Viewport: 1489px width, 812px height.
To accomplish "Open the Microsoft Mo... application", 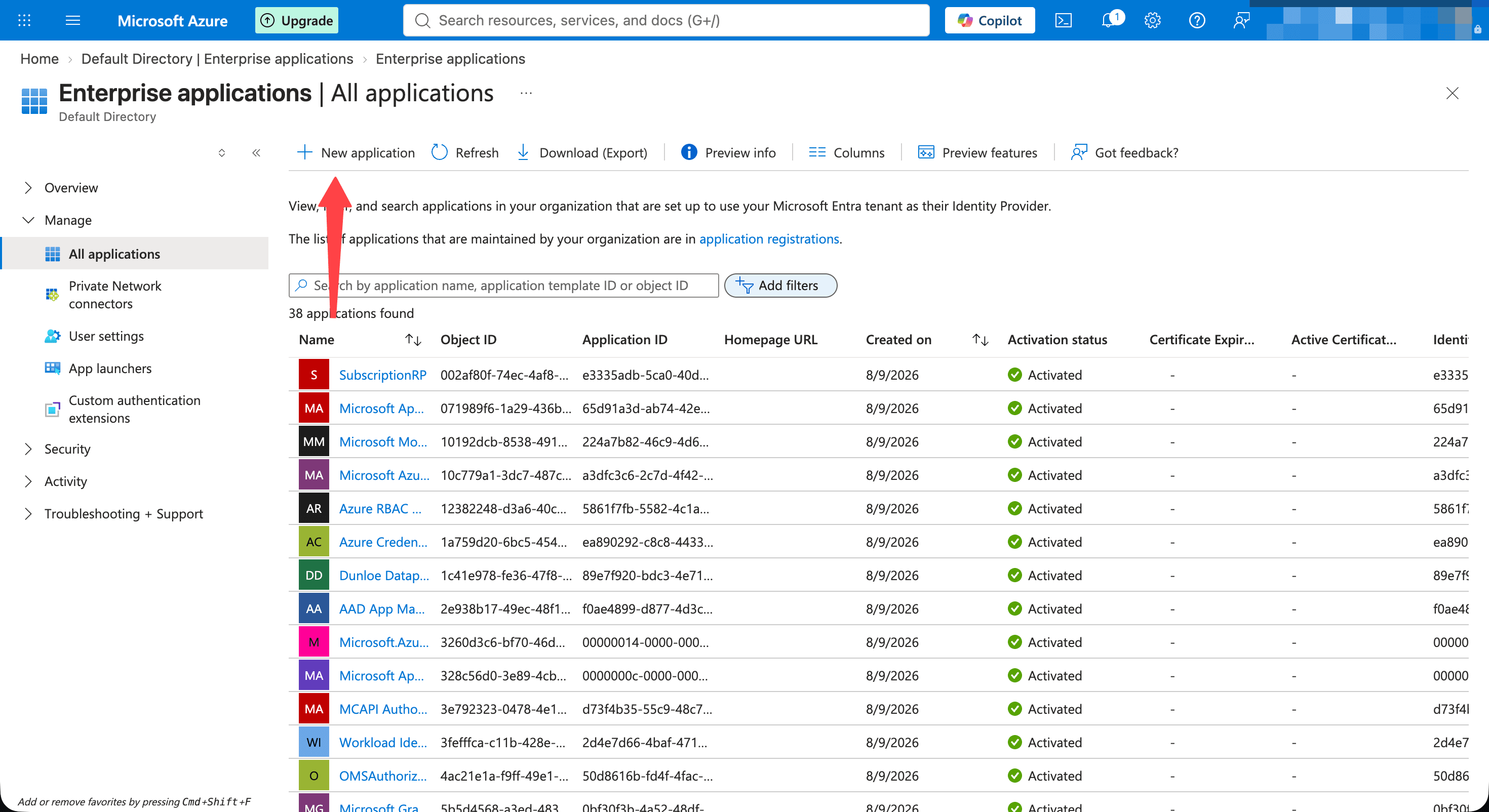I will tap(383, 441).
